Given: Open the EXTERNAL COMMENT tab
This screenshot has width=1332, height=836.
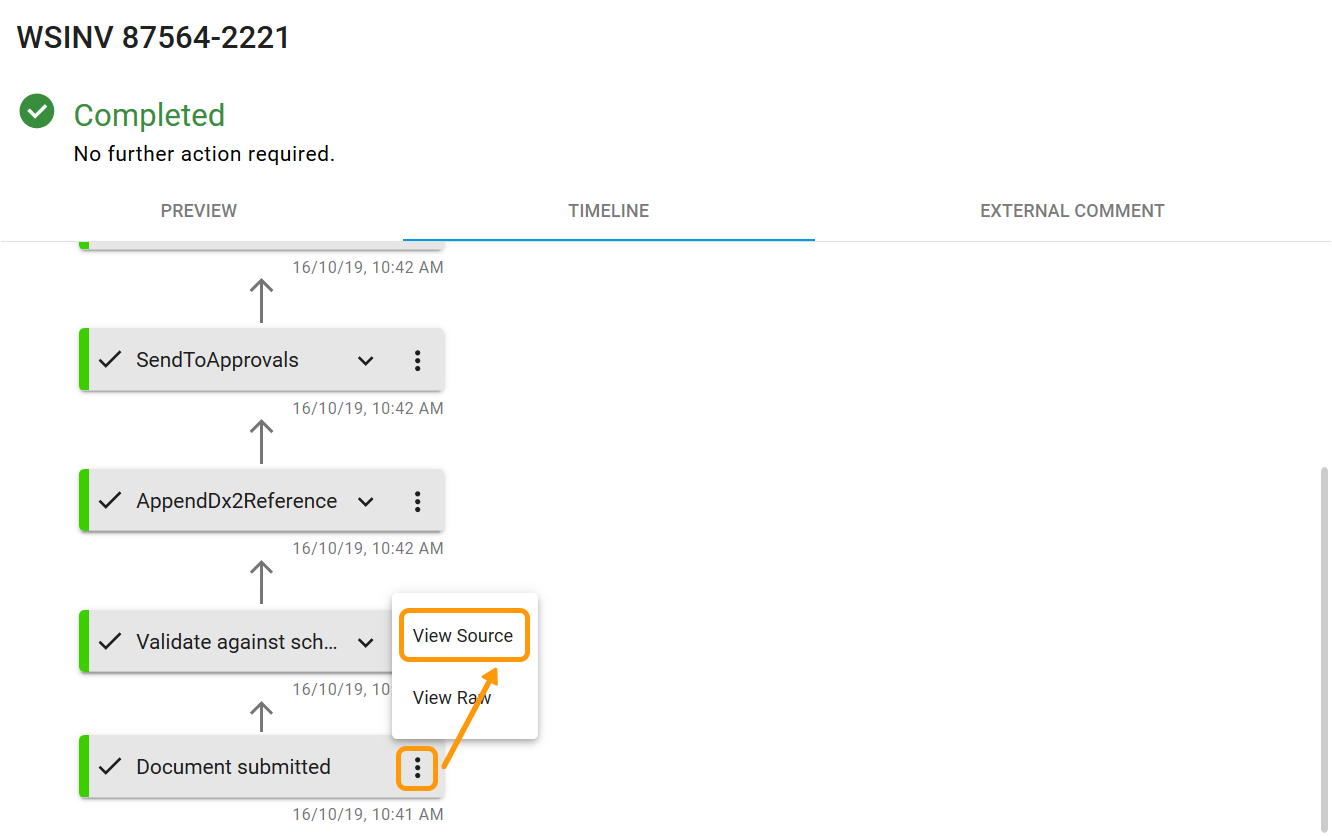Looking at the screenshot, I should point(1072,211).
